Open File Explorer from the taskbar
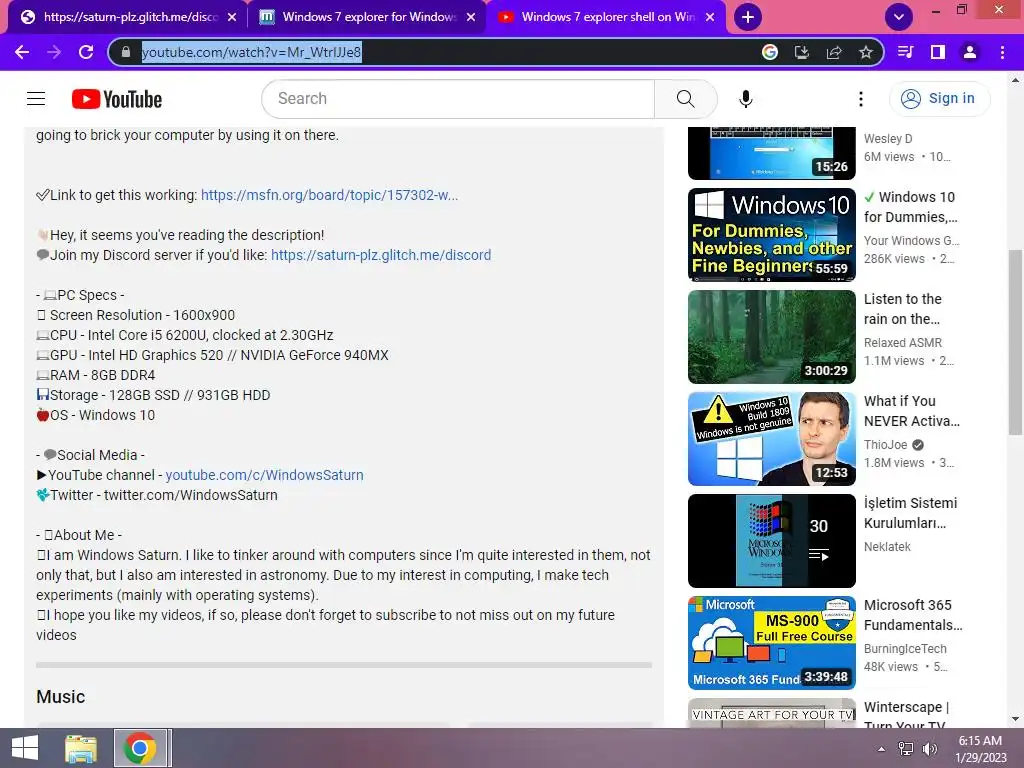 [x=81, y=748]
